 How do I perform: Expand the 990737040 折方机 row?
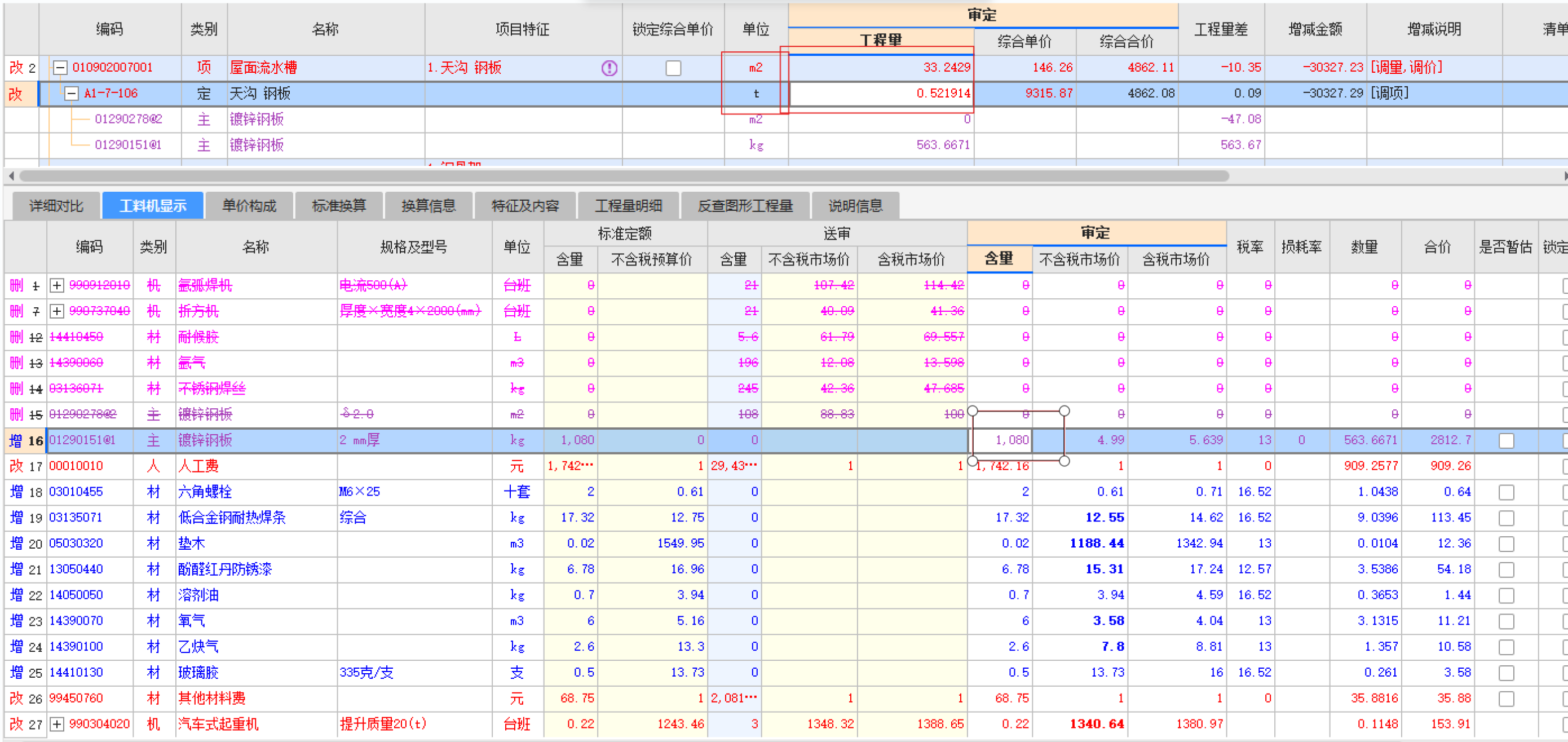(x=56, y=311)
